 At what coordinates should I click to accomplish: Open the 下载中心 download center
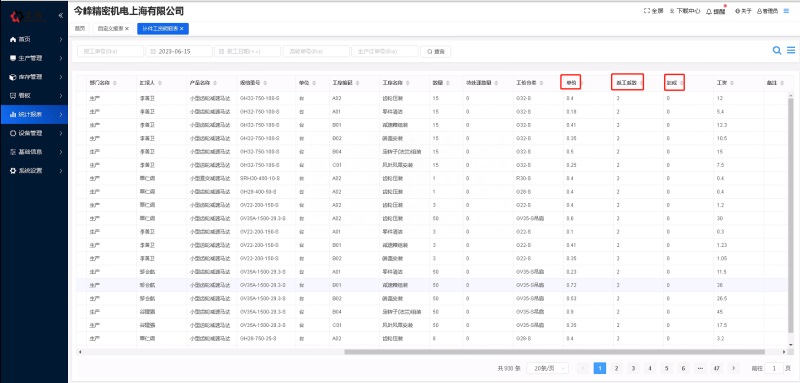coord(685,11)
